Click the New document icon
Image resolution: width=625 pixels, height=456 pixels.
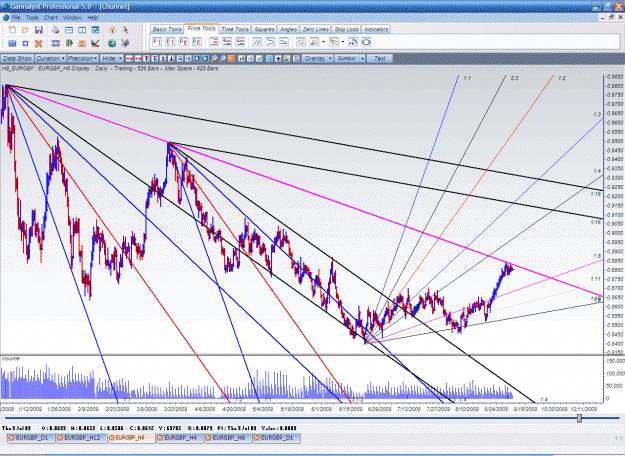[x=12, y=30]
